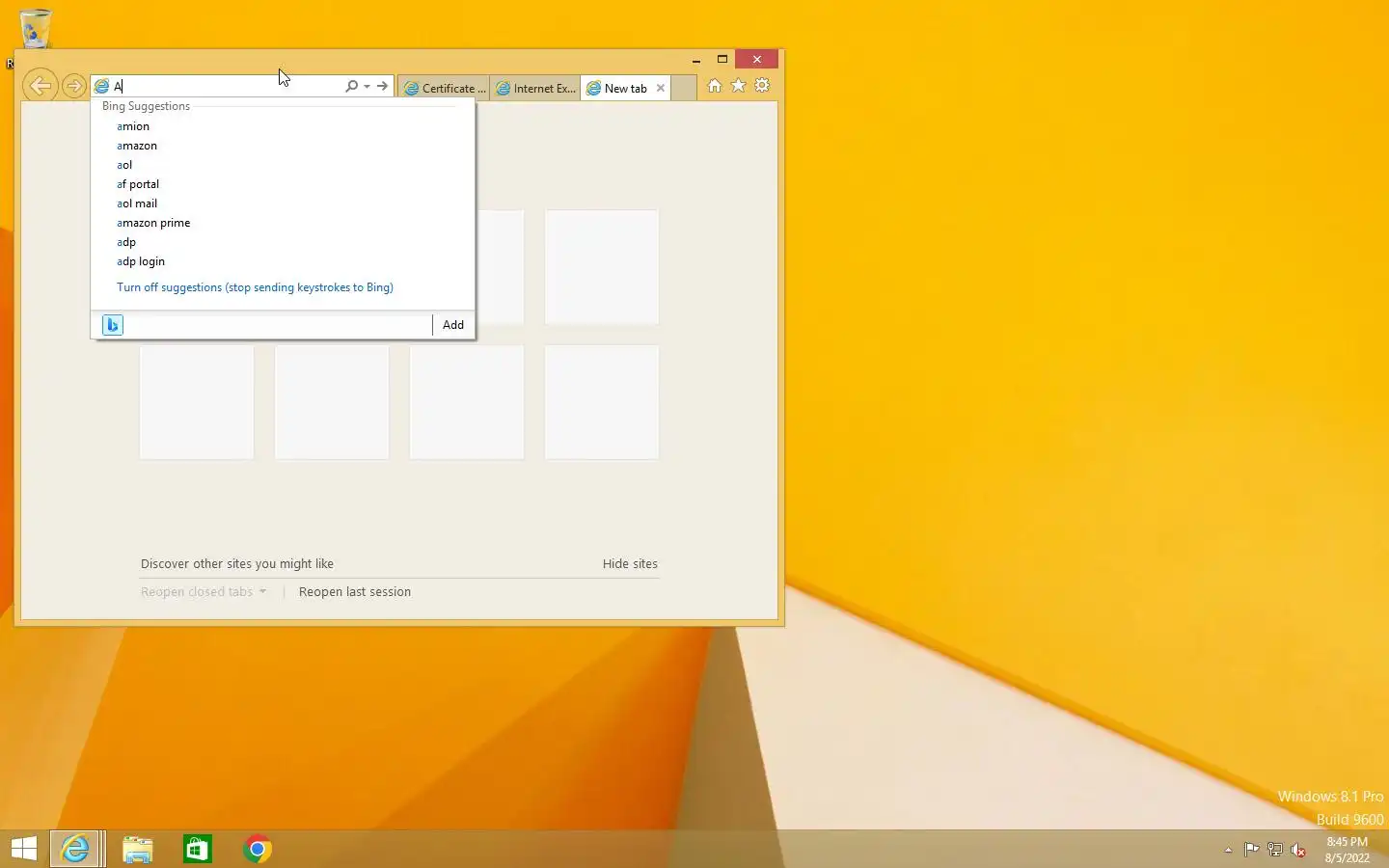Open Favorites star icon

pos(738,86)
